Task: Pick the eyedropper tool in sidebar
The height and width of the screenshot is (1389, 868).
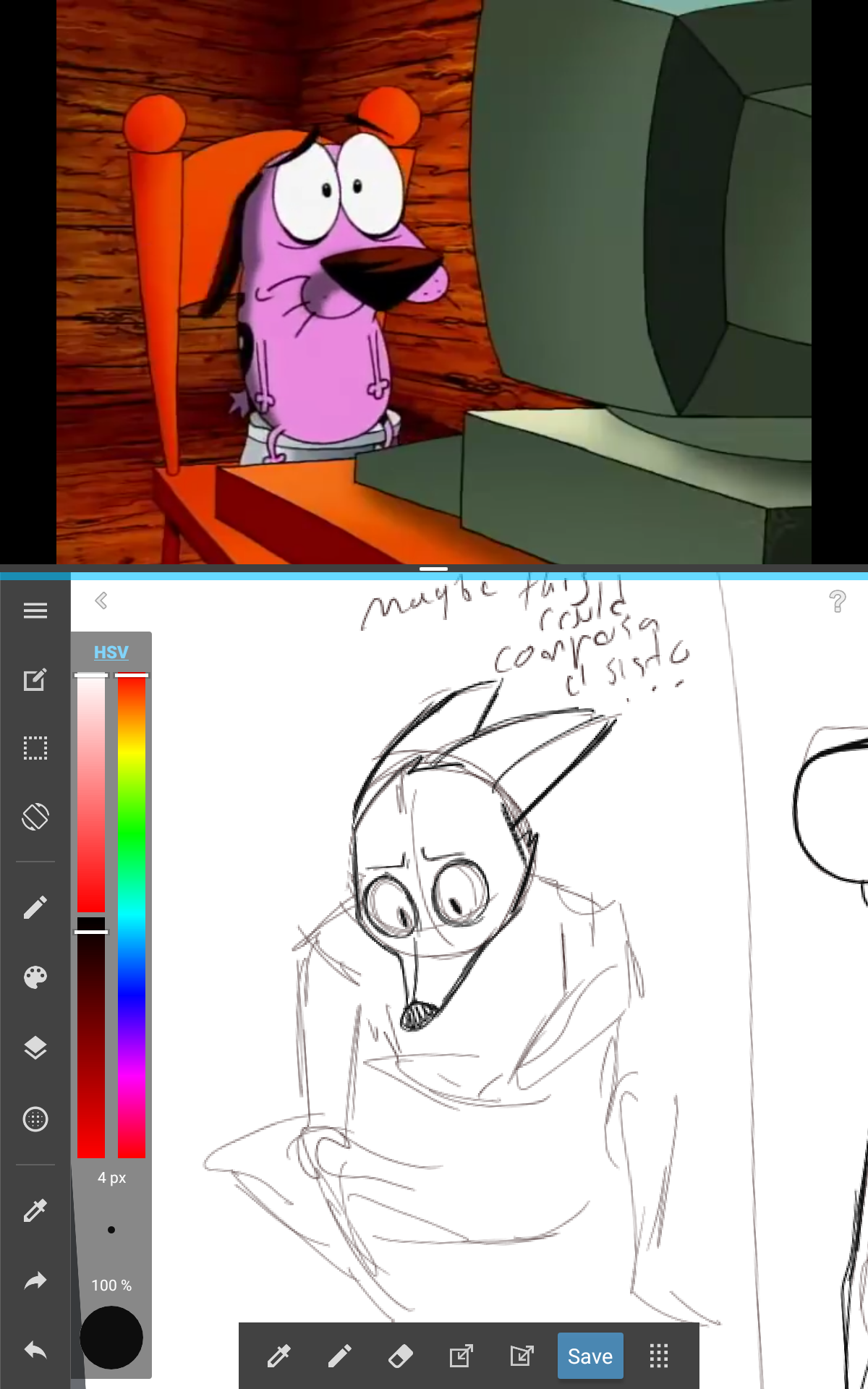Action: coord(35,1210)
